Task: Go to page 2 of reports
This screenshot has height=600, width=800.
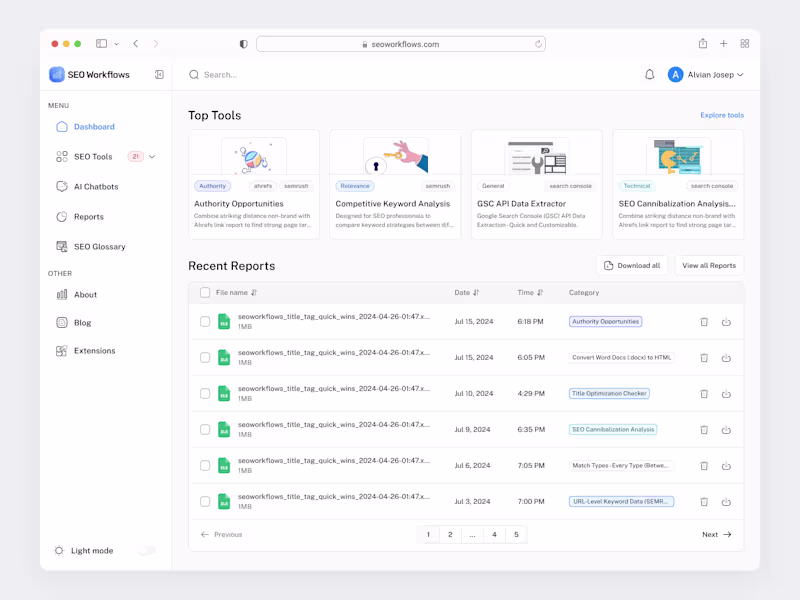Action: [450, 534]
